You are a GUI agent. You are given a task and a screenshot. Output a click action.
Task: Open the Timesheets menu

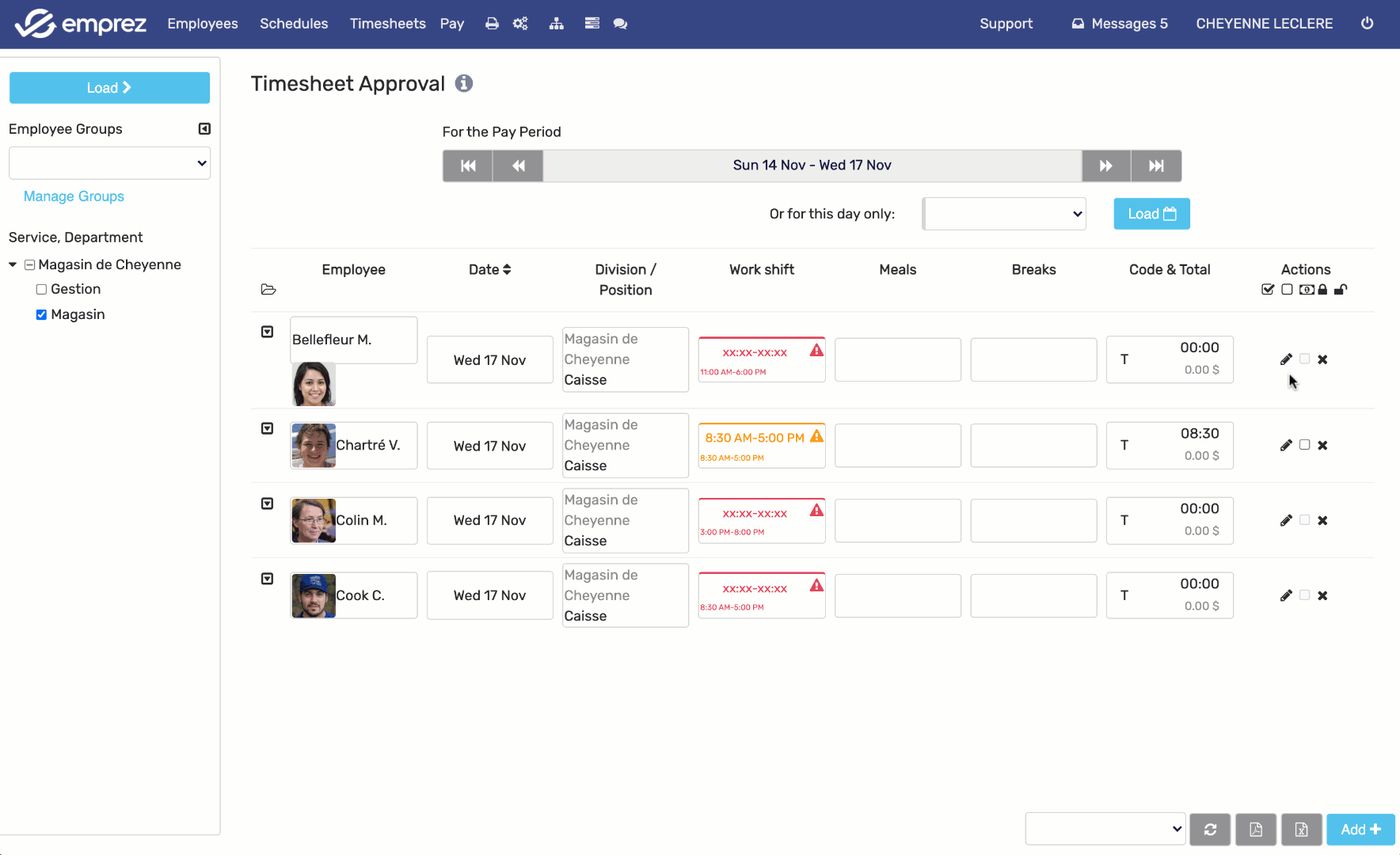pyautogui.click(x=388, y=24)
